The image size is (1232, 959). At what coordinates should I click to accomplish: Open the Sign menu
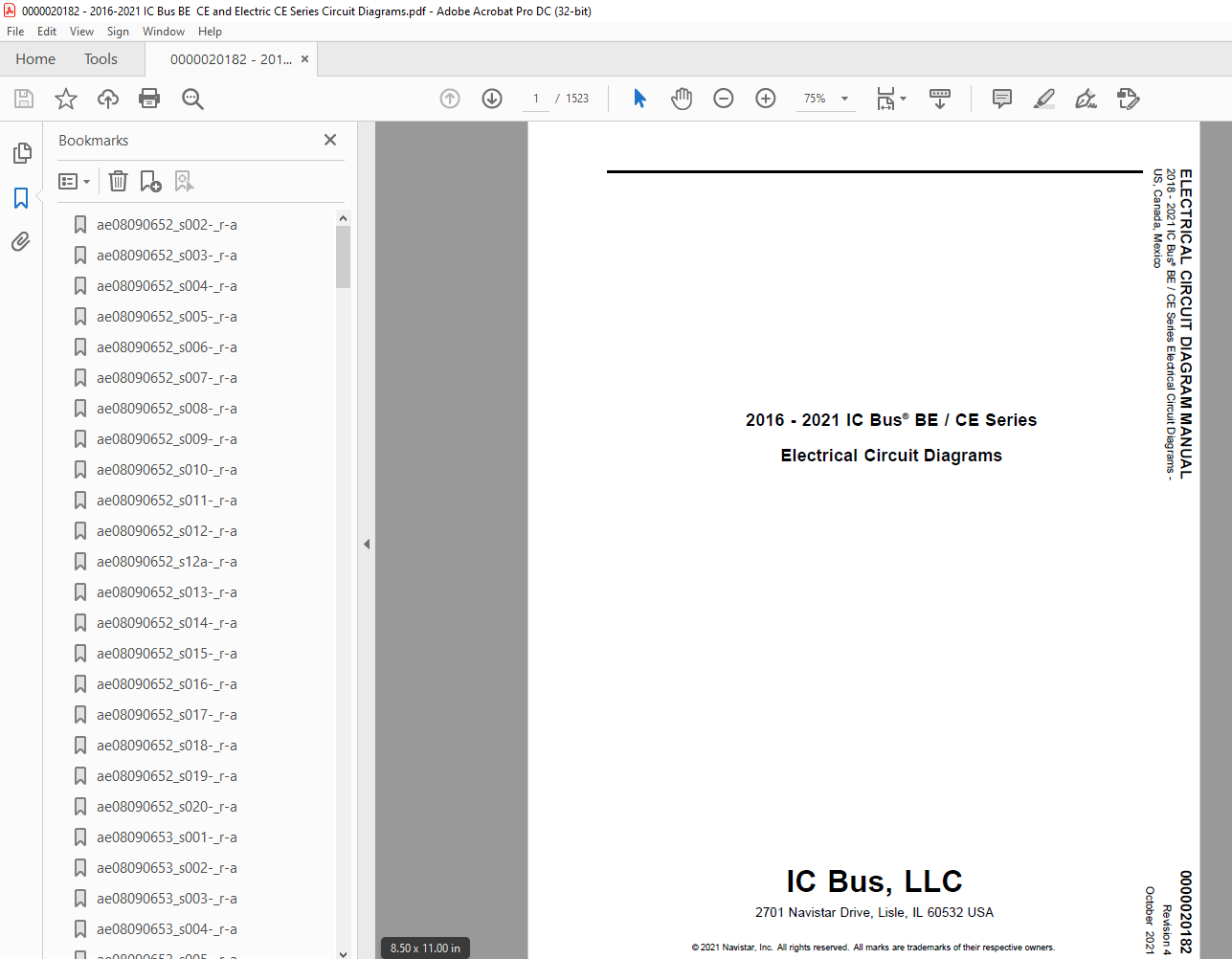[118, 32]
